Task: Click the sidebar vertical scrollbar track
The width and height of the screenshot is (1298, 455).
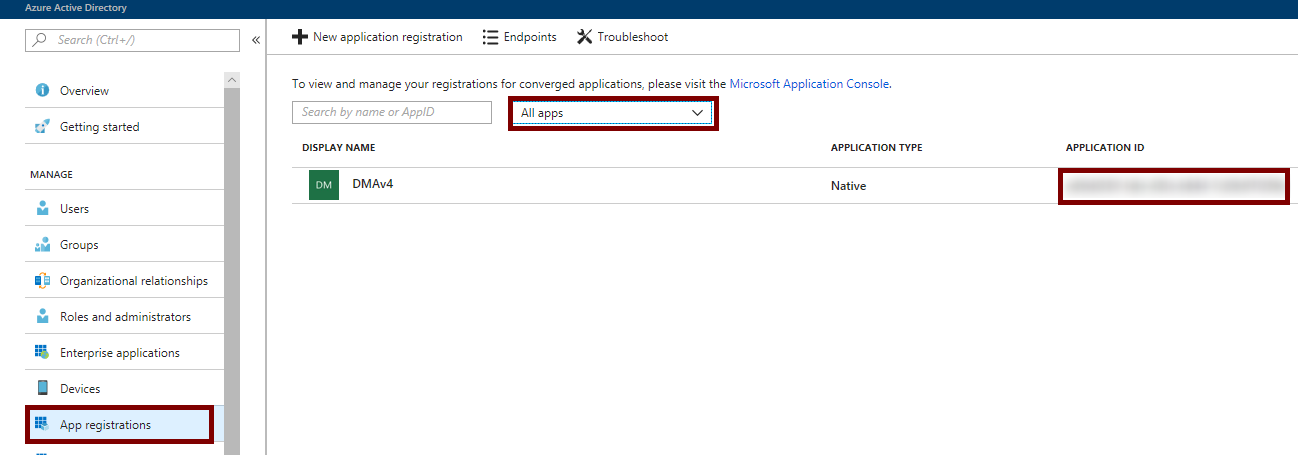Action: (233, 270)
